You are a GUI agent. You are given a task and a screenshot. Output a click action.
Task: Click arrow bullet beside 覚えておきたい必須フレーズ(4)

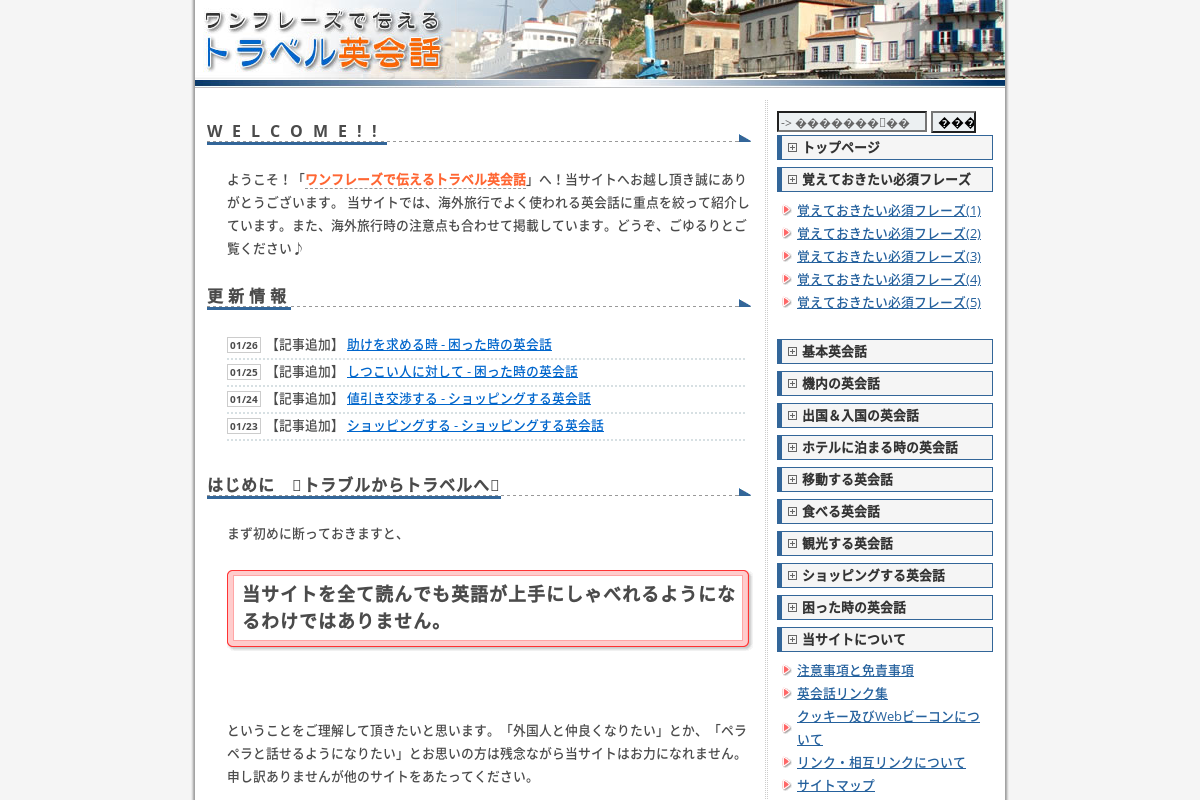[787, 279]
